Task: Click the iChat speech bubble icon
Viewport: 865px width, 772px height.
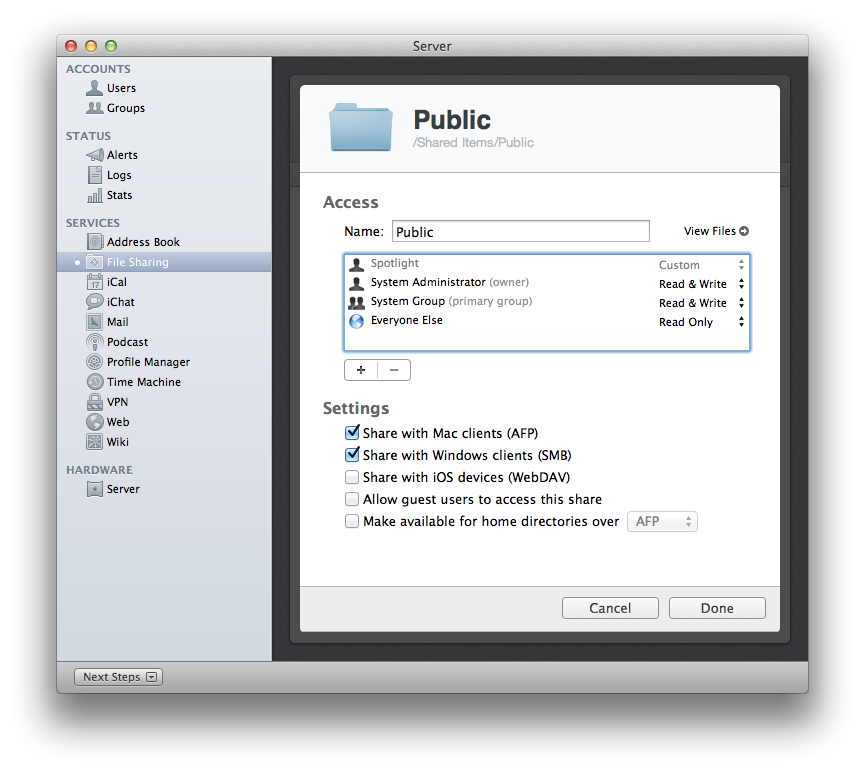Action: tap(94, 302)
